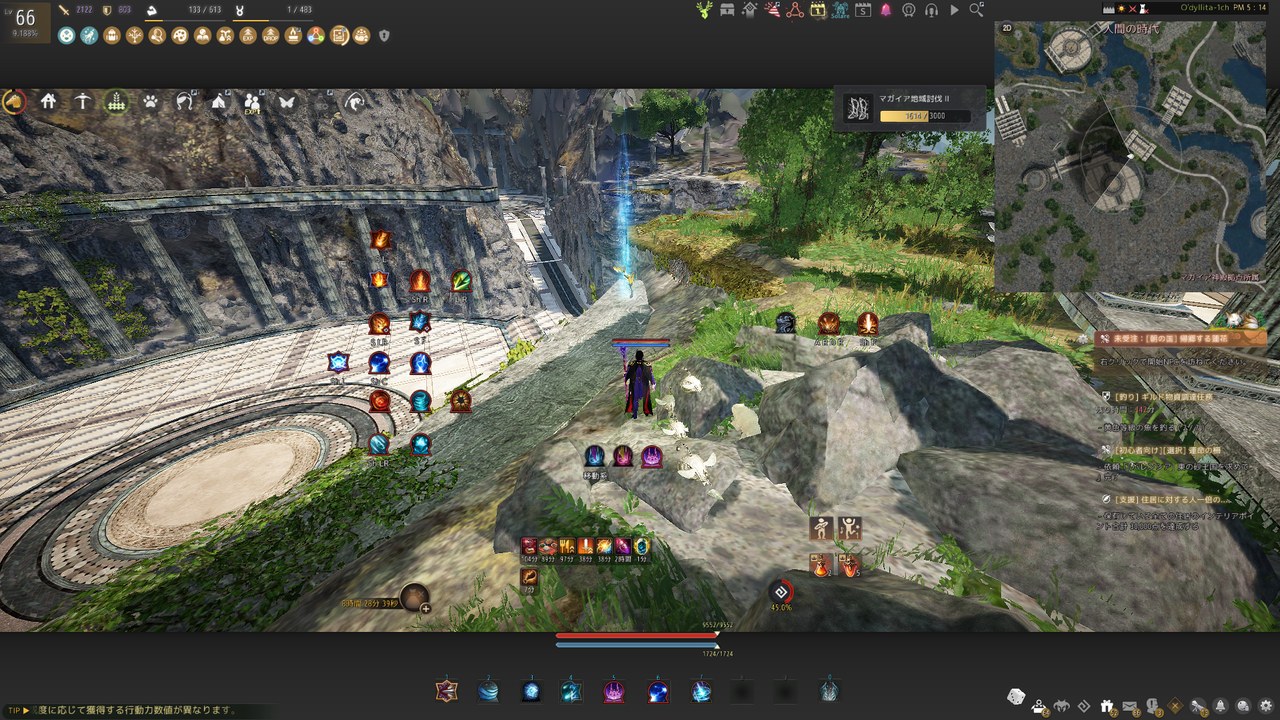
Task: Click the play arrow icon in top bar
Action: pos(954,10)
